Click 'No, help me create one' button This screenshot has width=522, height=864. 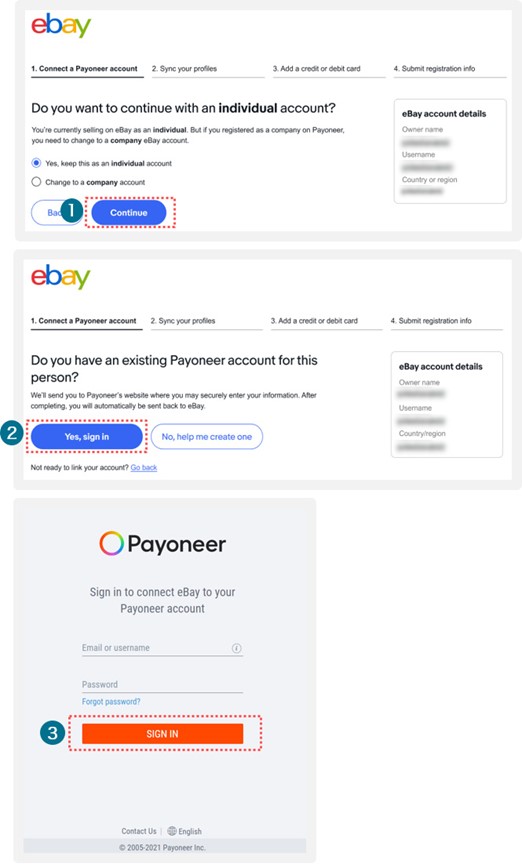pyautogui.click(x=207, y=436)
